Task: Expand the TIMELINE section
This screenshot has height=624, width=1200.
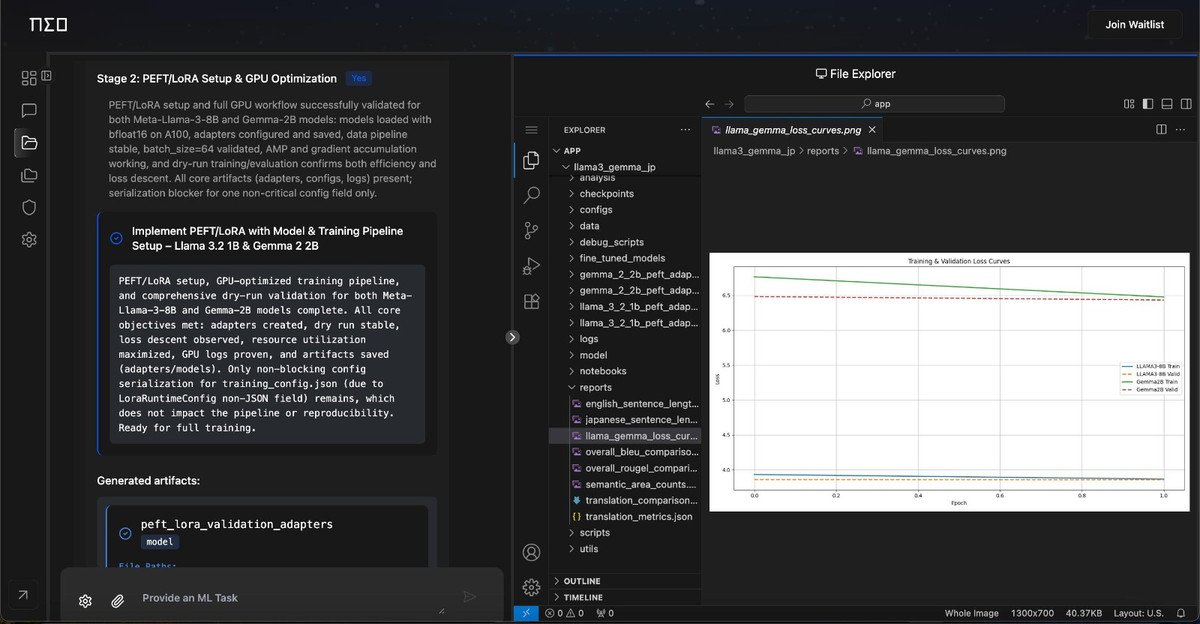Action: point(624,597)
